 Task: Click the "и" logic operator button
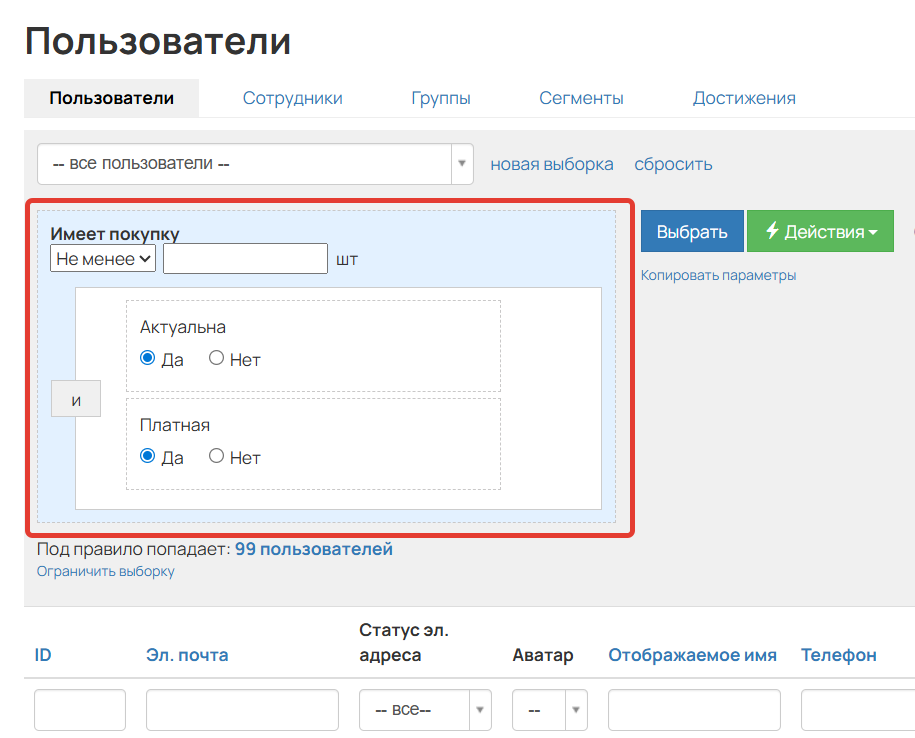[76, 398]
